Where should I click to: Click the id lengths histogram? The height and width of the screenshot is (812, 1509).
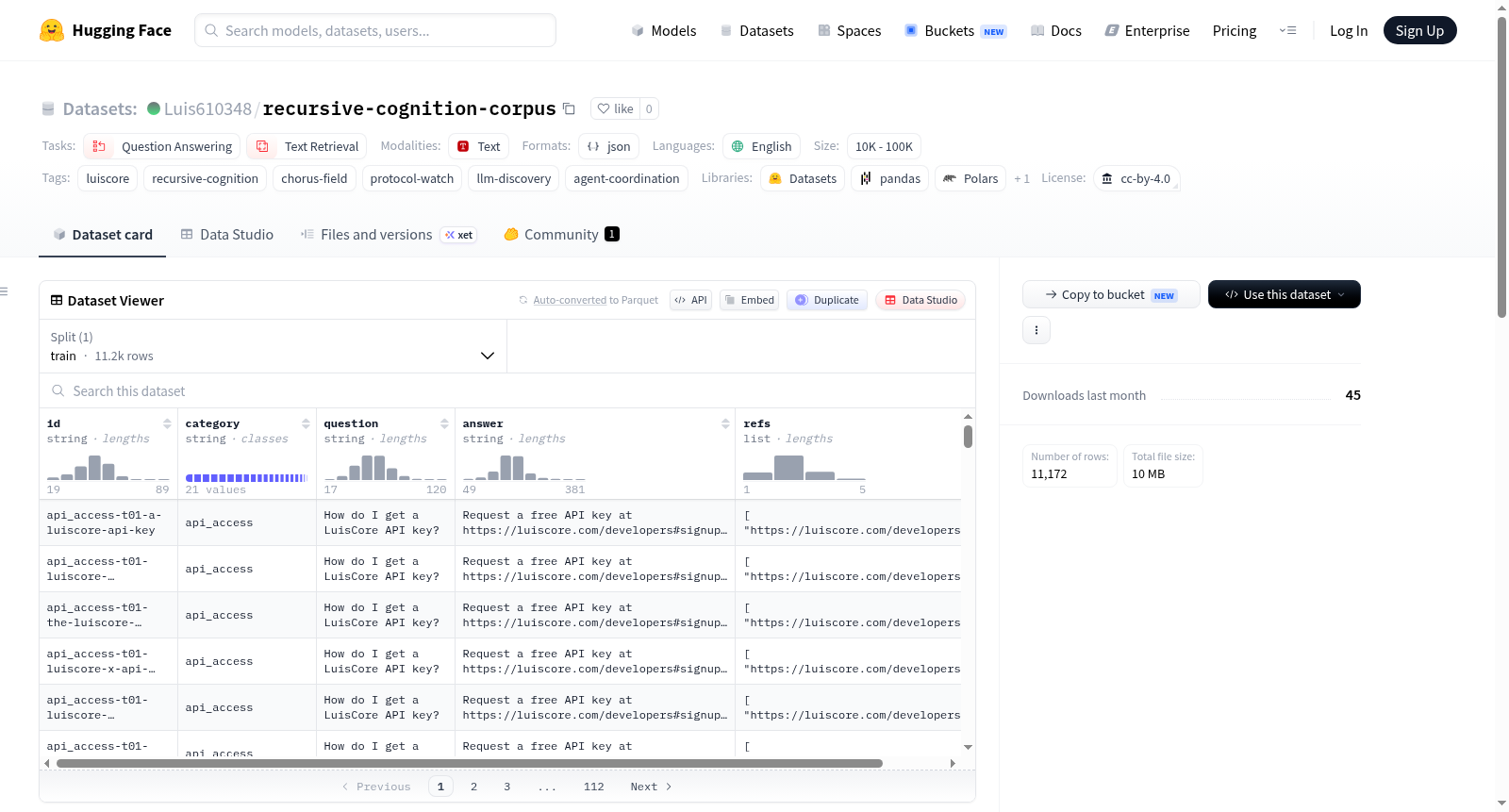(x=108, y=469)
